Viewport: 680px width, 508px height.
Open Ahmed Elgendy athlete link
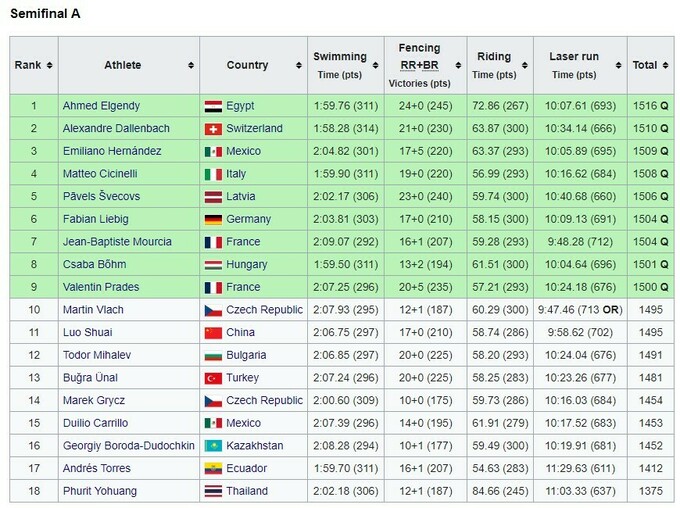click(x=101, y=106)
